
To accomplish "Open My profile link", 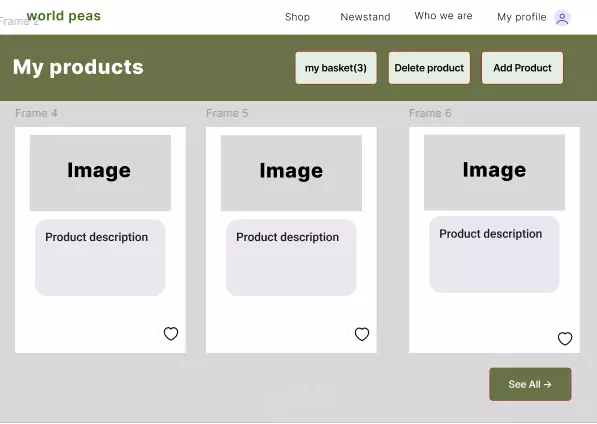I will pos(522,17).
